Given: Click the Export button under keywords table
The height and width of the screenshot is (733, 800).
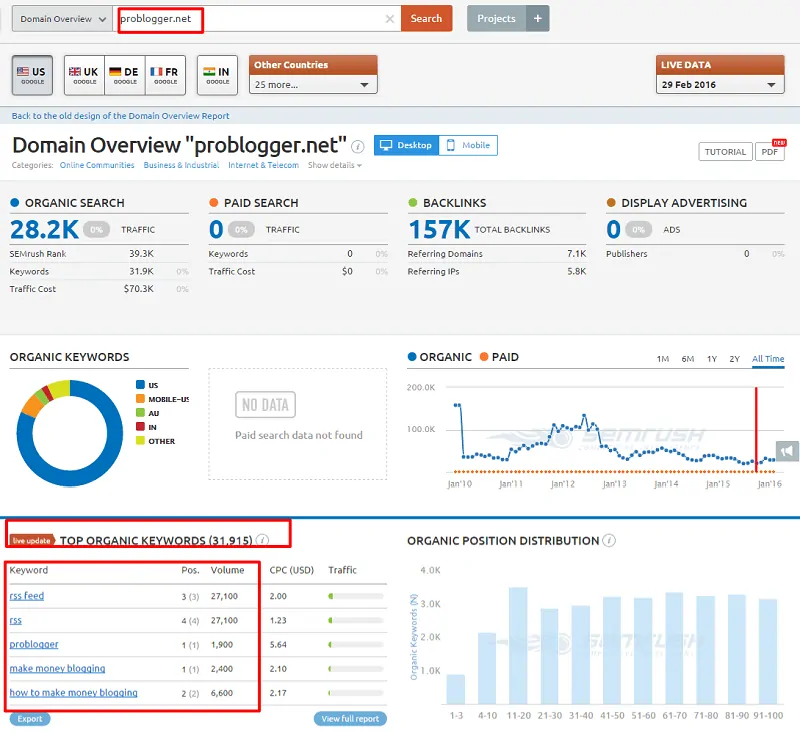Looking at the screenshot, I should click(30, 719).
